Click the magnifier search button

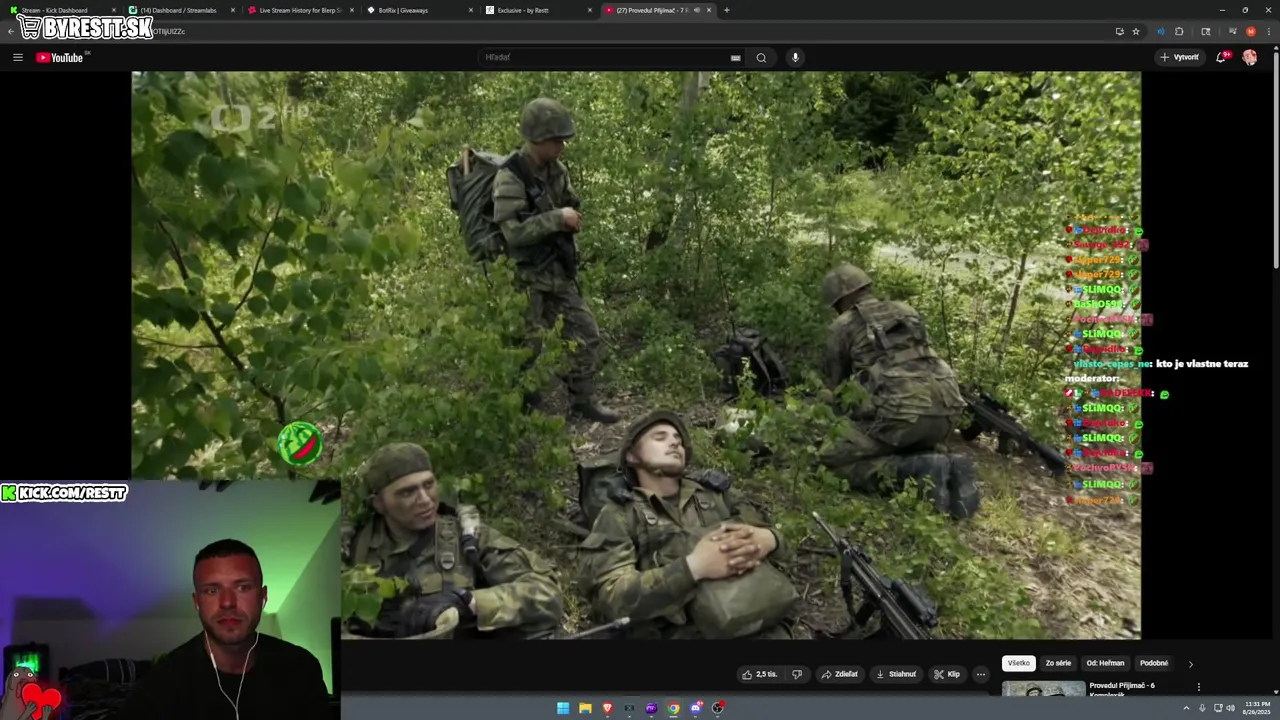[761, 57]
